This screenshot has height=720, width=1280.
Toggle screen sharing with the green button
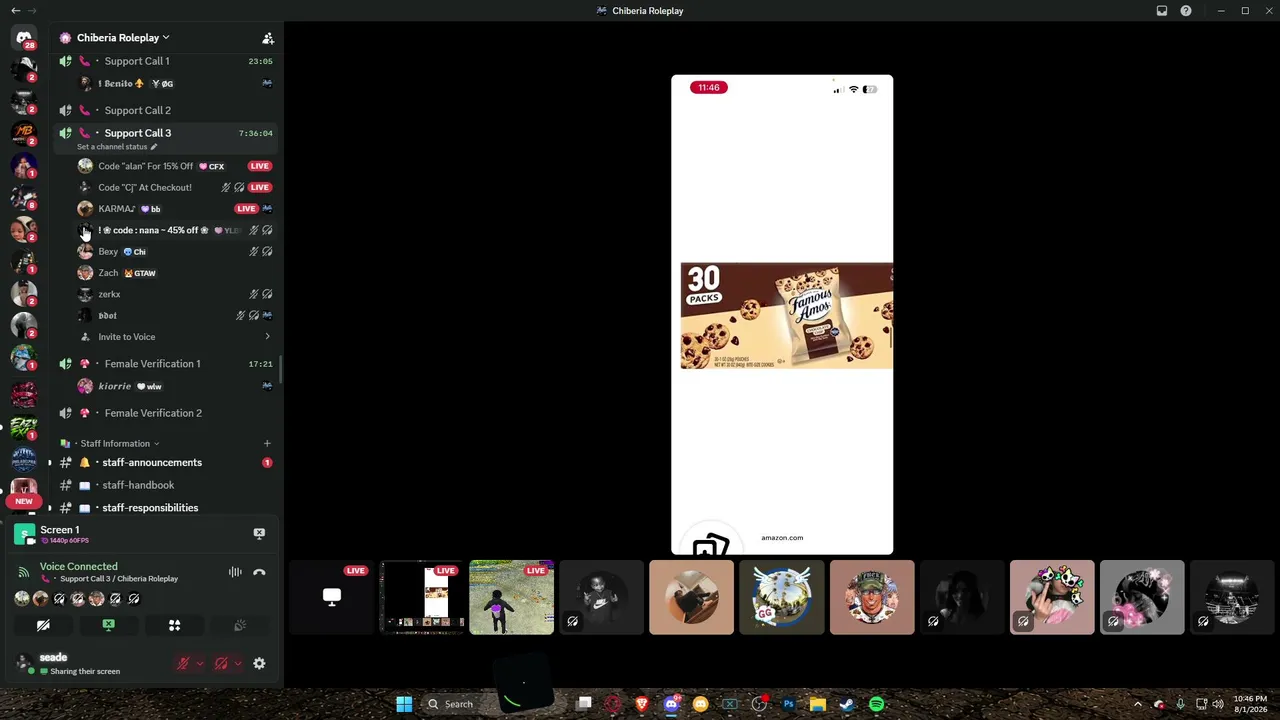tap(108, 625)
